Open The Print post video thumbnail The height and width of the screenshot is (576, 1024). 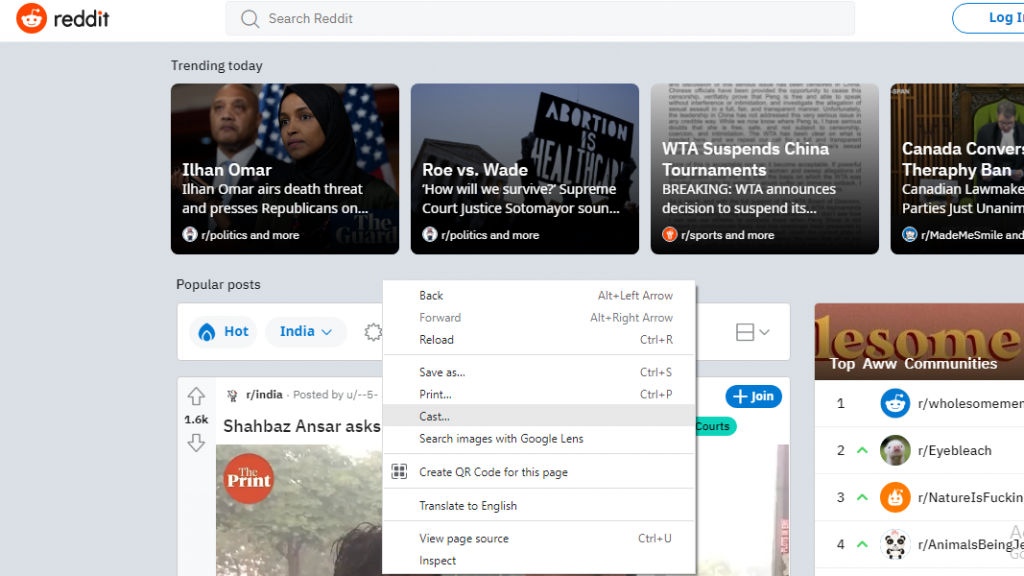pos(299,510)
